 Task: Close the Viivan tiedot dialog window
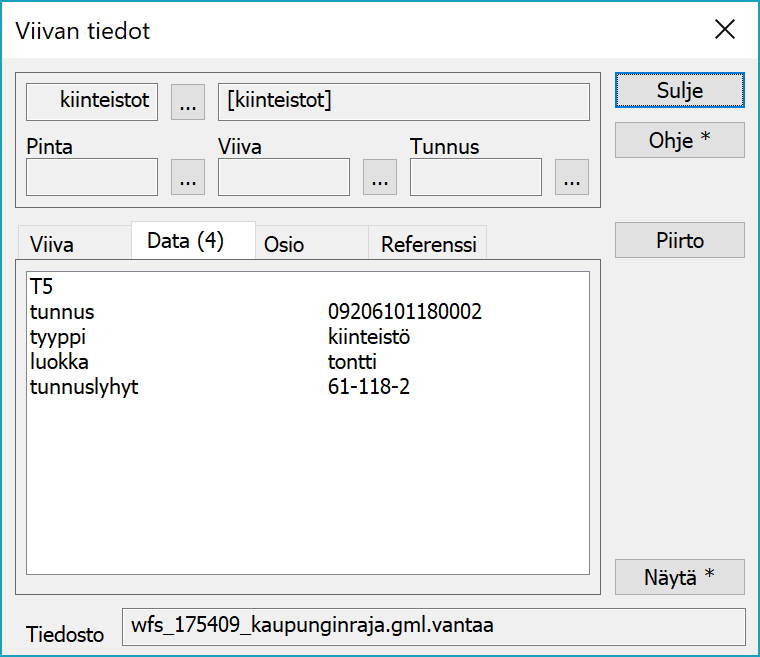(x=725, y=30)
